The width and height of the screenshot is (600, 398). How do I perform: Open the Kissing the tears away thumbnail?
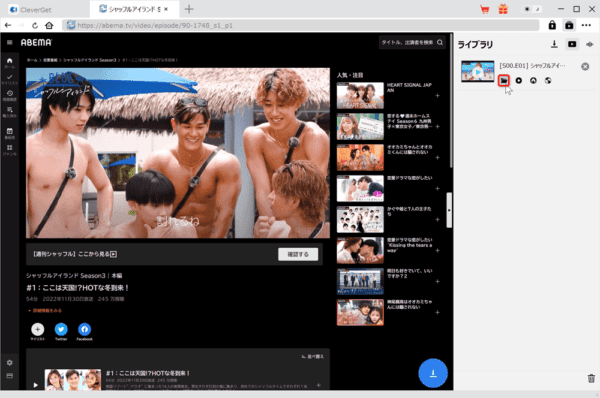[x=360, y=250]
